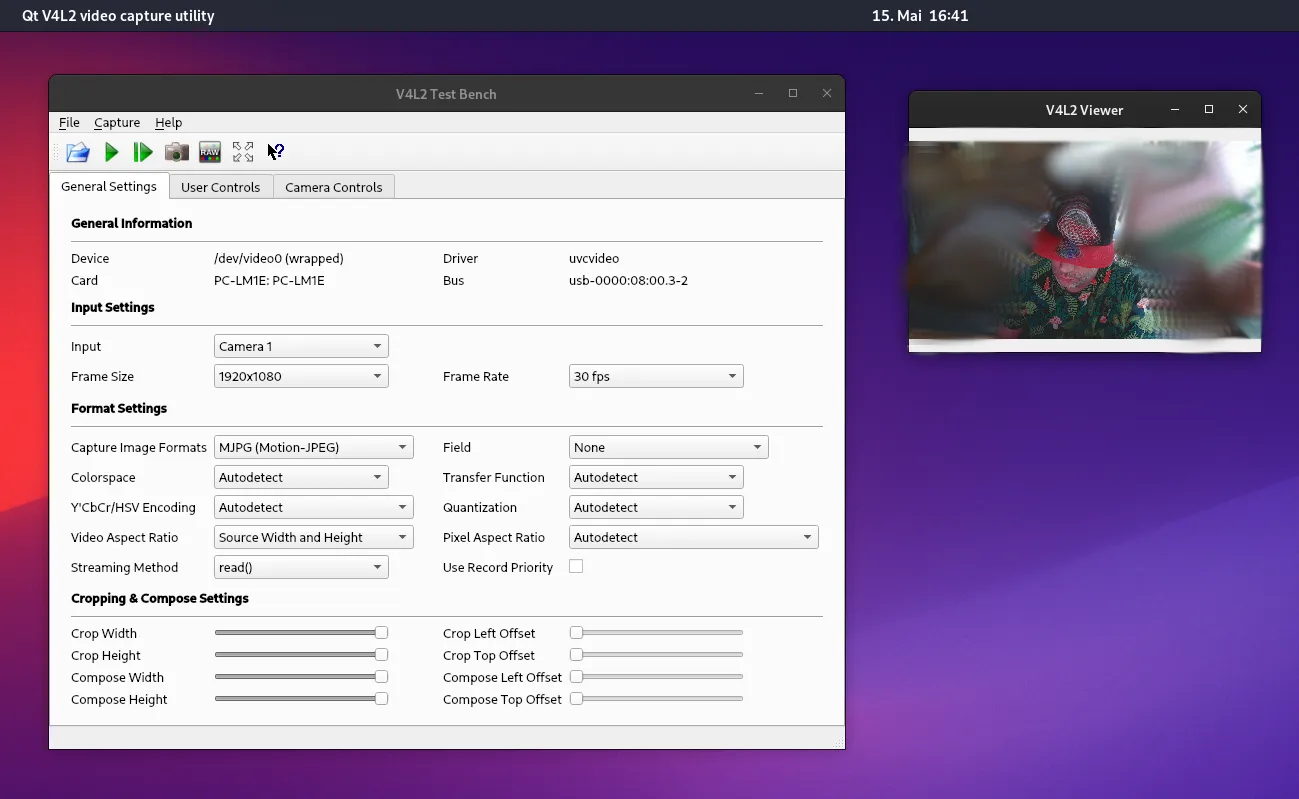Screen dimensions: 1299x799
Task: Click the date and time in top bar
Action: click(x=920, y=16)
